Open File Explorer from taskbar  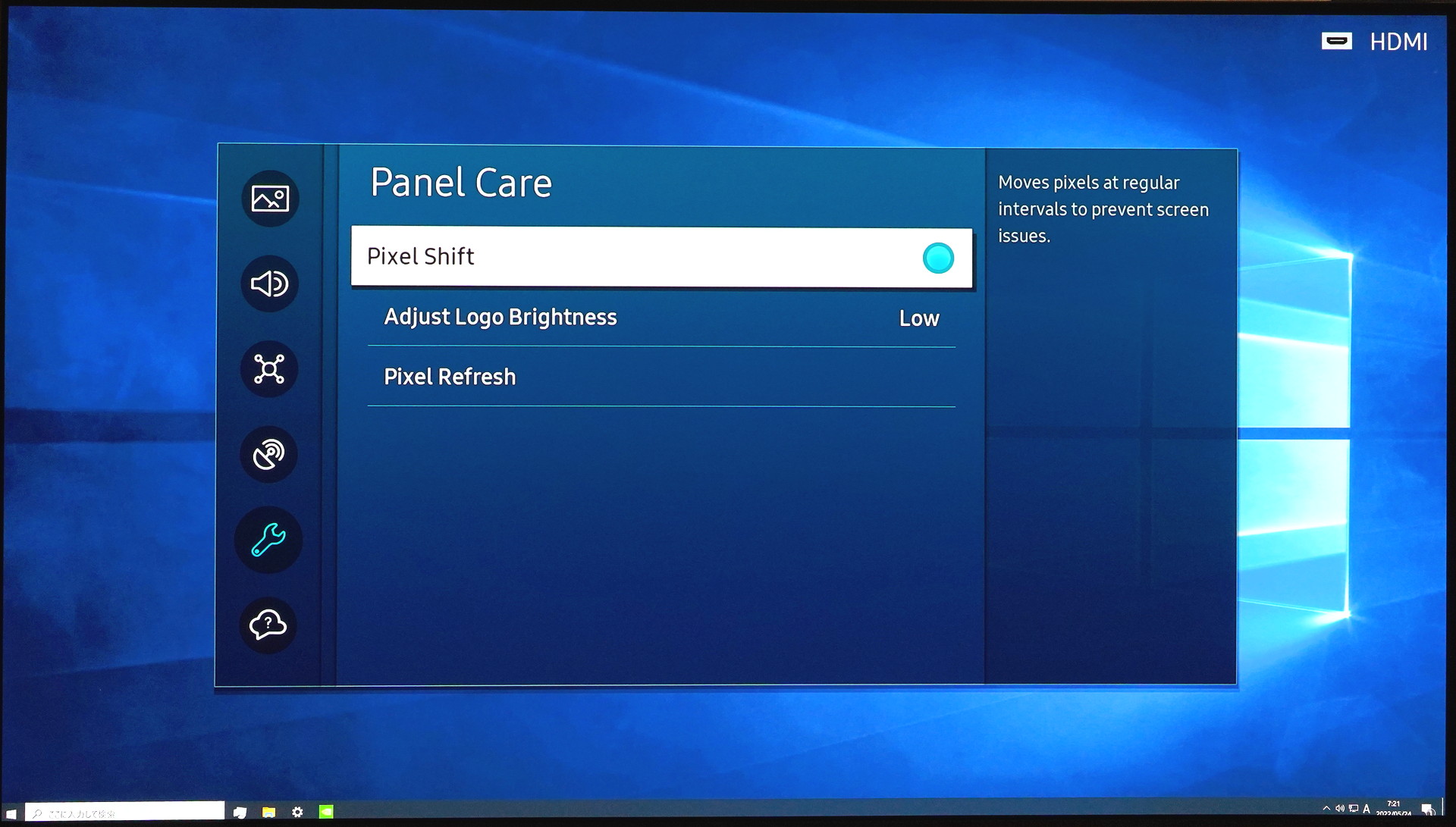(x=268, y=813)
